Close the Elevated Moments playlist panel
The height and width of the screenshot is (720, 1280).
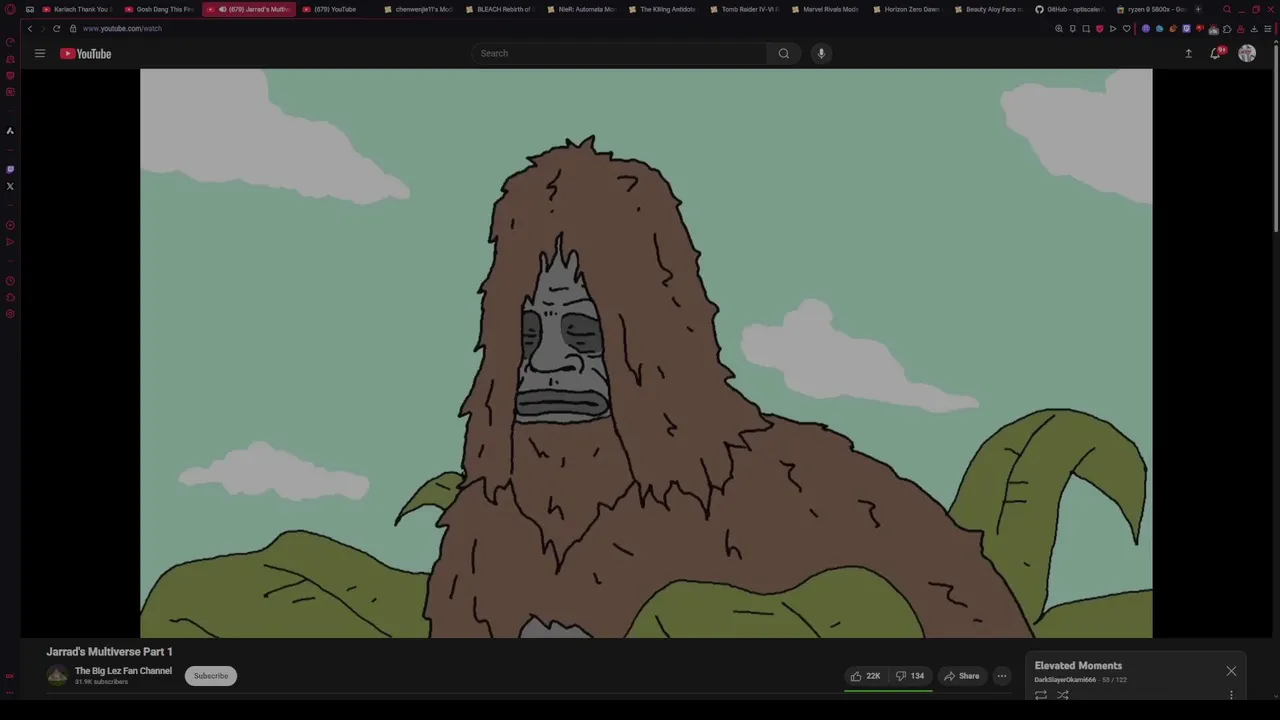tap(1231, 671)
